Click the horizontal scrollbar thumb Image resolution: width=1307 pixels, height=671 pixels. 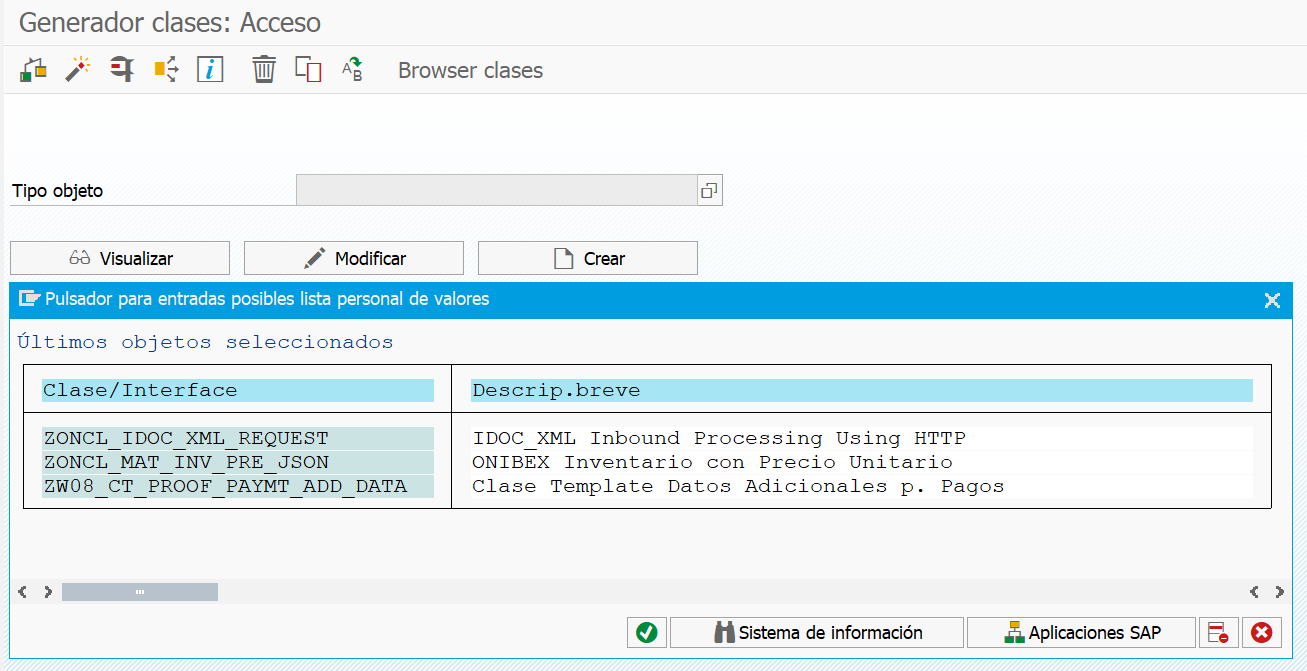pyautogui.click(x=140, y=592)
